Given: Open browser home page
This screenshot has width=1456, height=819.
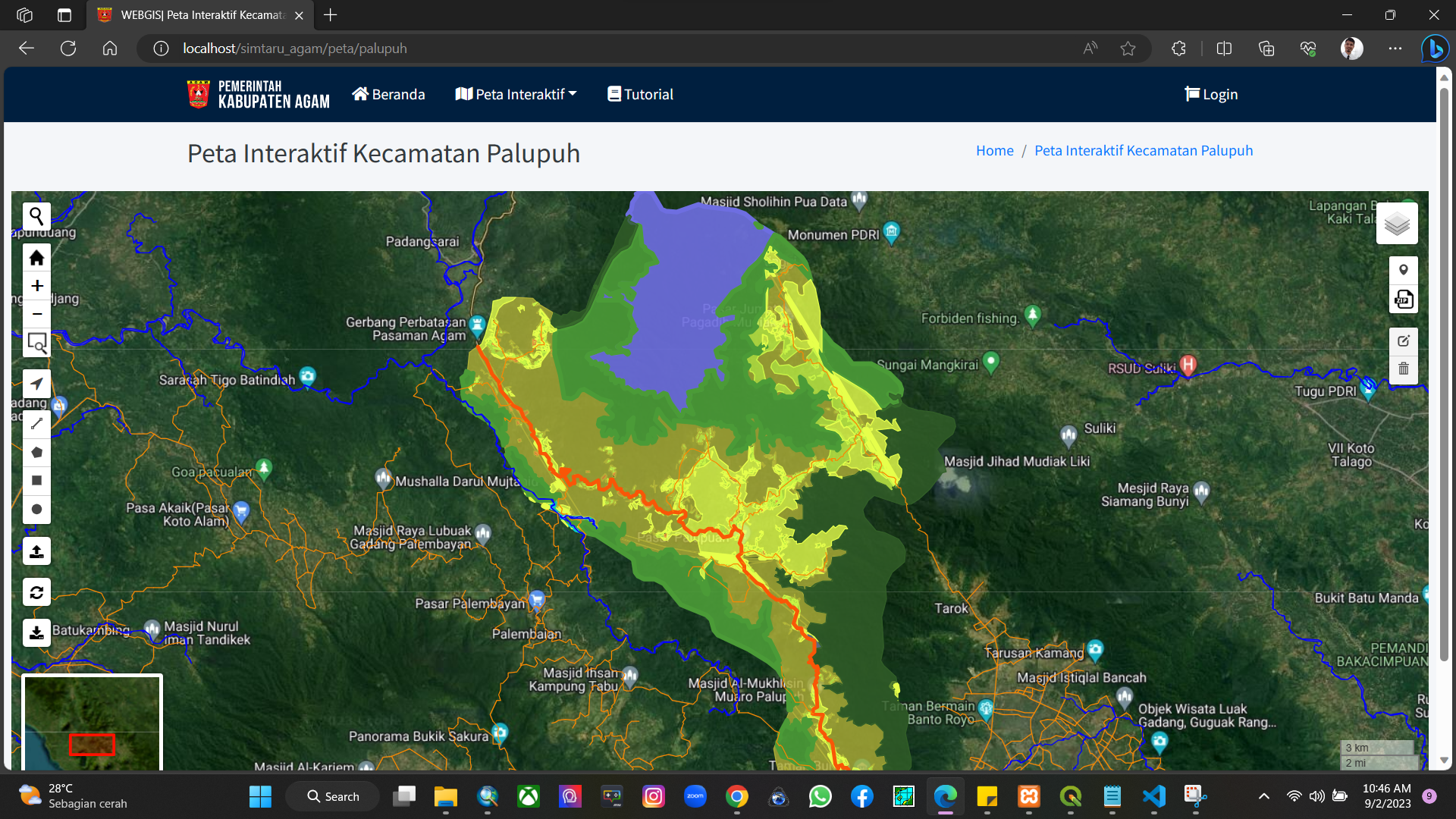Looking at the screenshot, I should click(x=110, y=49).
